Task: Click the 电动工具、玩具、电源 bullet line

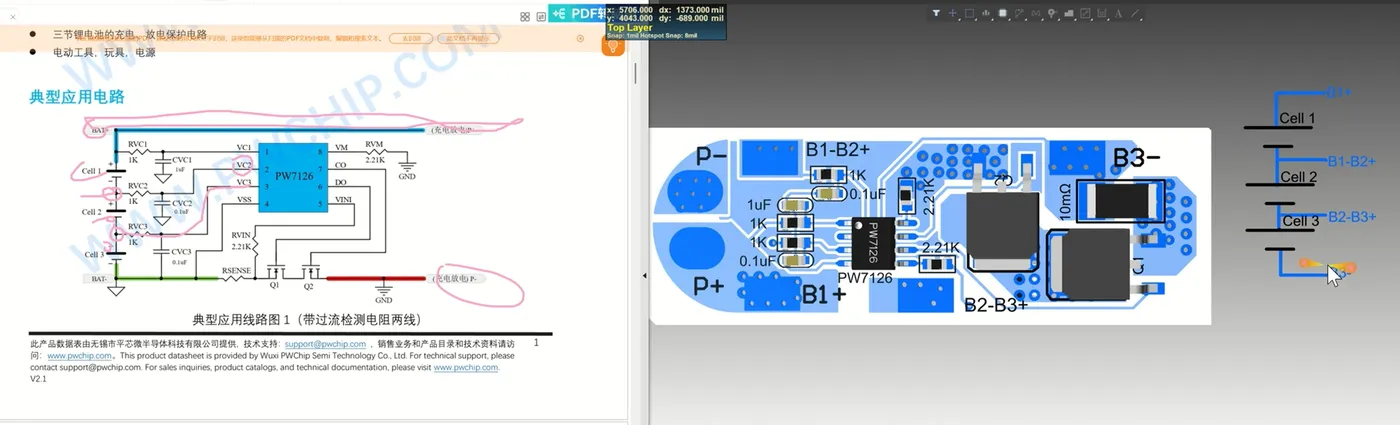Action: tap(104, 53)
